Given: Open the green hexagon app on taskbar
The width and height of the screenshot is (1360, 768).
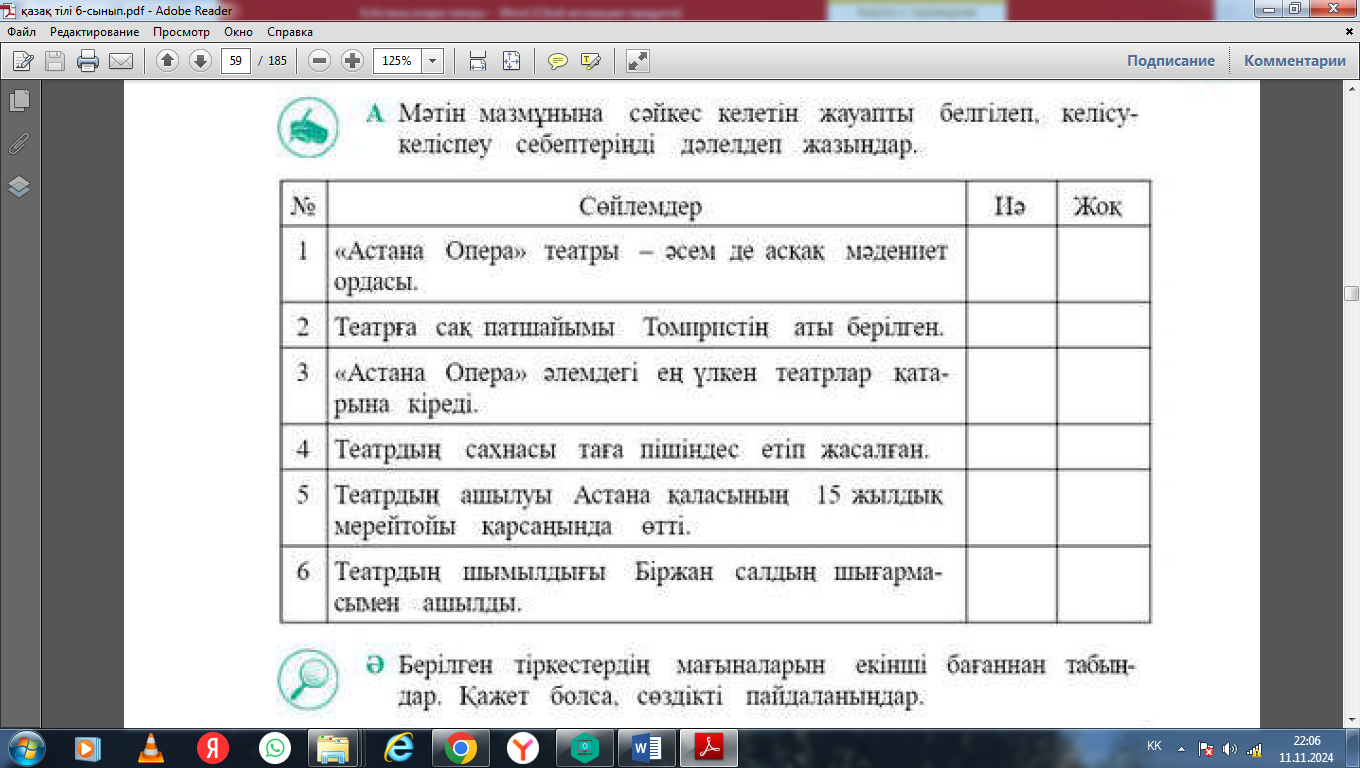Looking at the screenshot, I should (x=584, y=747).
